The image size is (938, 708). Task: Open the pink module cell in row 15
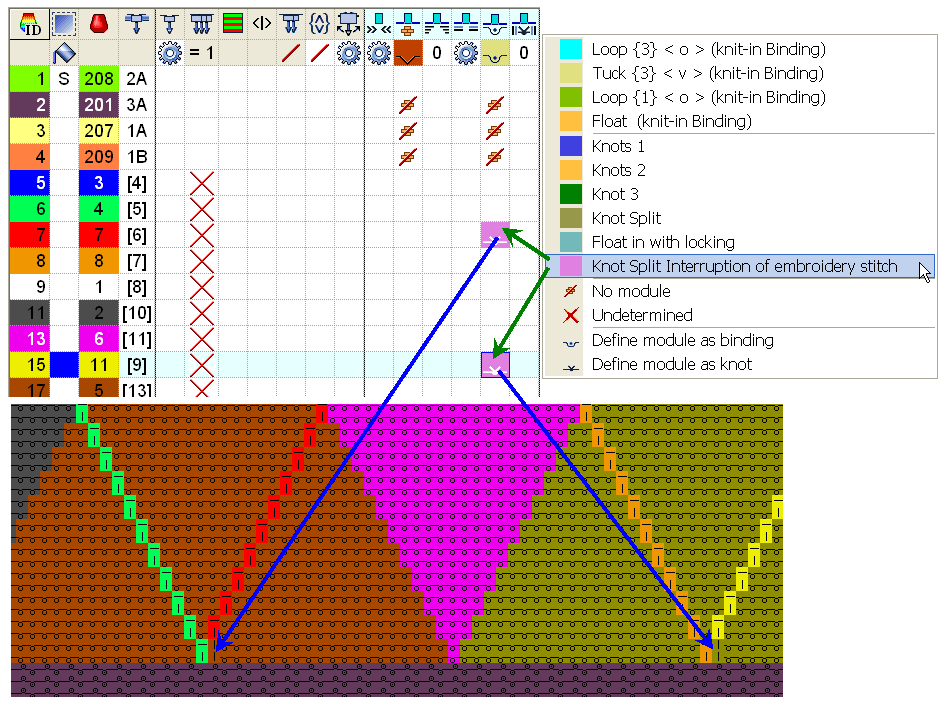[495, 365]
